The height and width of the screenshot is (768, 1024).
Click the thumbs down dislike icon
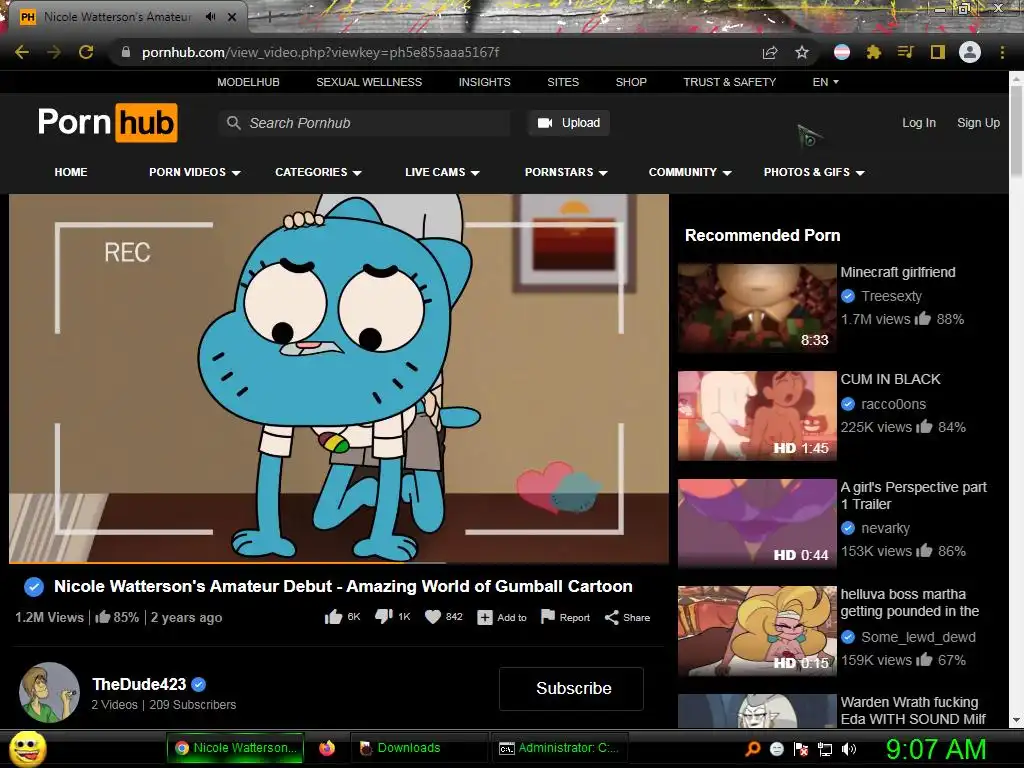pyautogui.click(x=383, y=617)
